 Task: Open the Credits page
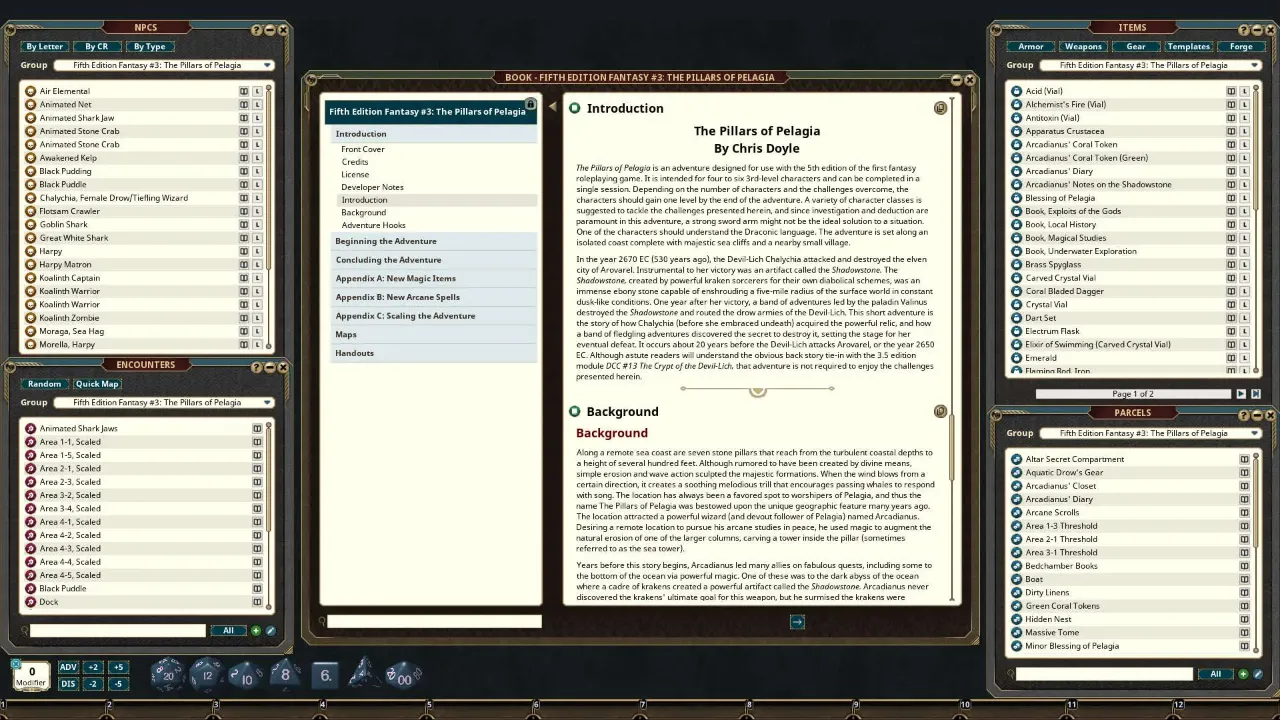(355, 162)
